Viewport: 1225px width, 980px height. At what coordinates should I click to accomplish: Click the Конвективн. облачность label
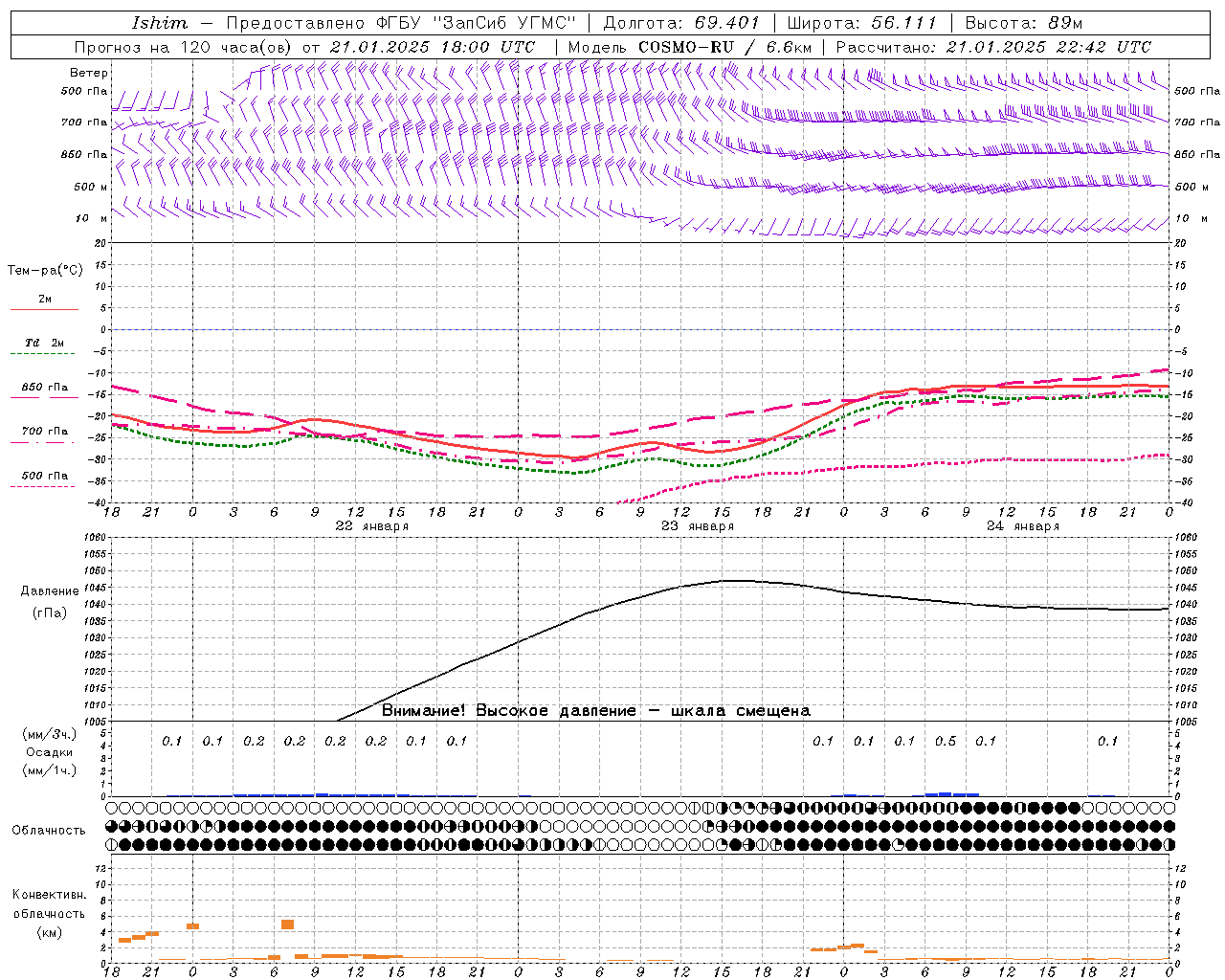(x=50, y=904)
